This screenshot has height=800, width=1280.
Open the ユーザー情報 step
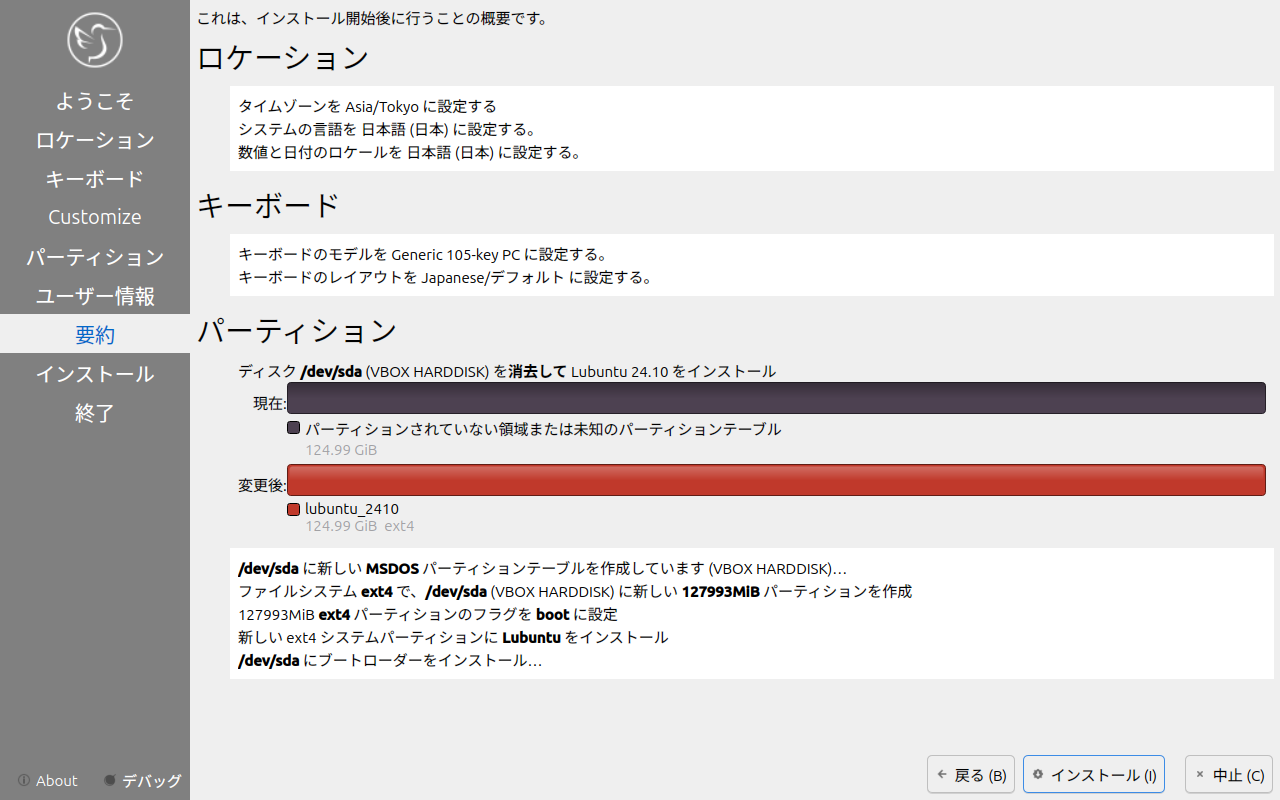tap(95, 296)
